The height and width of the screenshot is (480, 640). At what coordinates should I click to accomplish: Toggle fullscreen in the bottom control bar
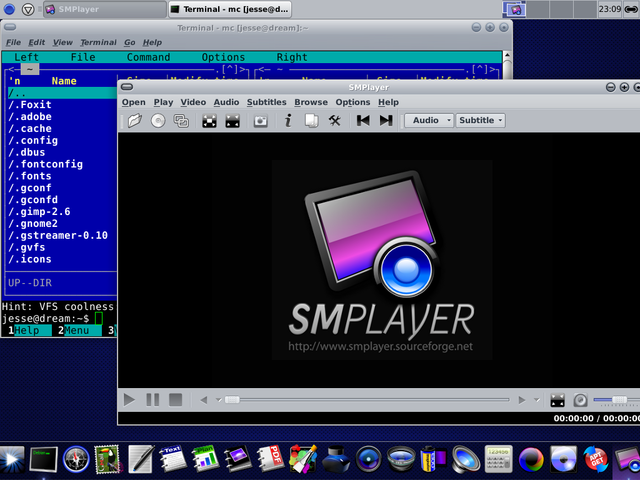tap(557, 400)
